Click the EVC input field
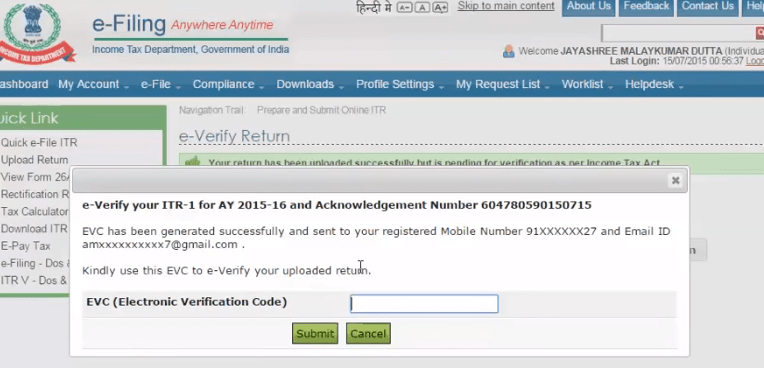 tap(424, 304)
